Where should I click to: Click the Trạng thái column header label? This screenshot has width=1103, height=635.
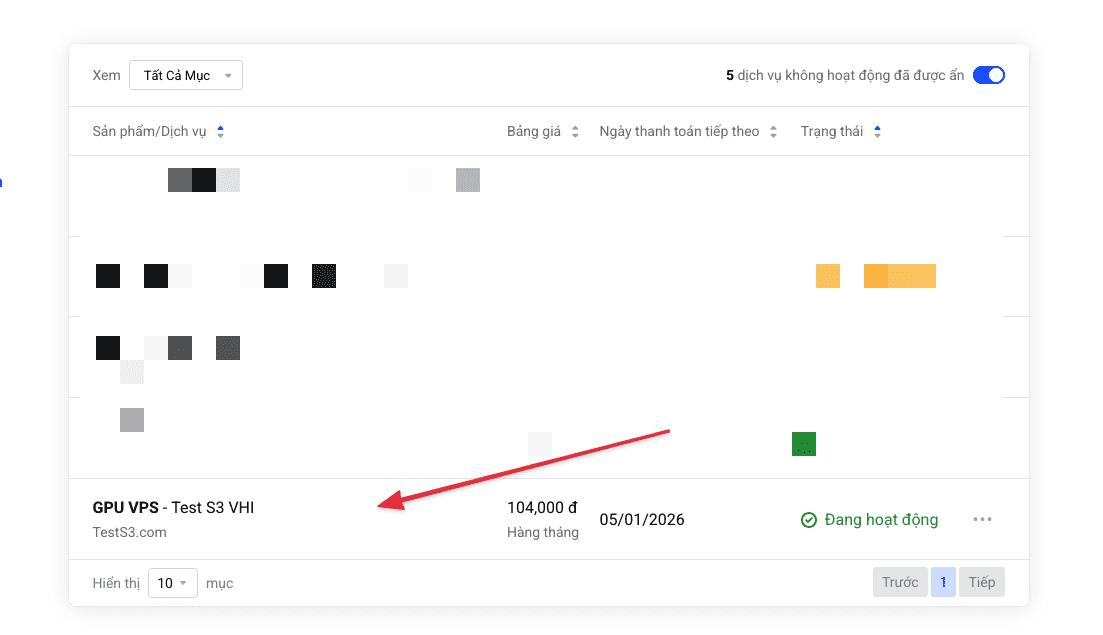pyautogui.click(x=831, y=132)
